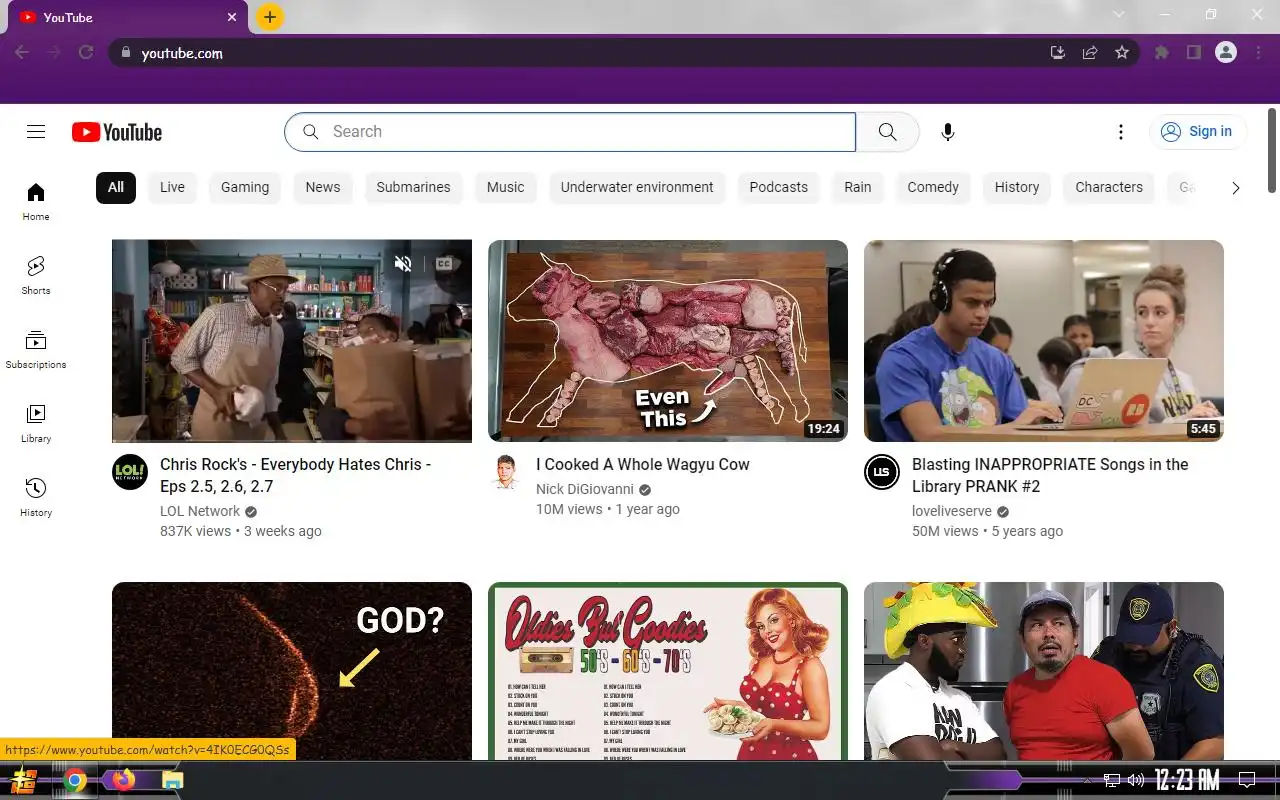Go back with the browser back arrow
The image size is (1280, 800).
point(22,53)
